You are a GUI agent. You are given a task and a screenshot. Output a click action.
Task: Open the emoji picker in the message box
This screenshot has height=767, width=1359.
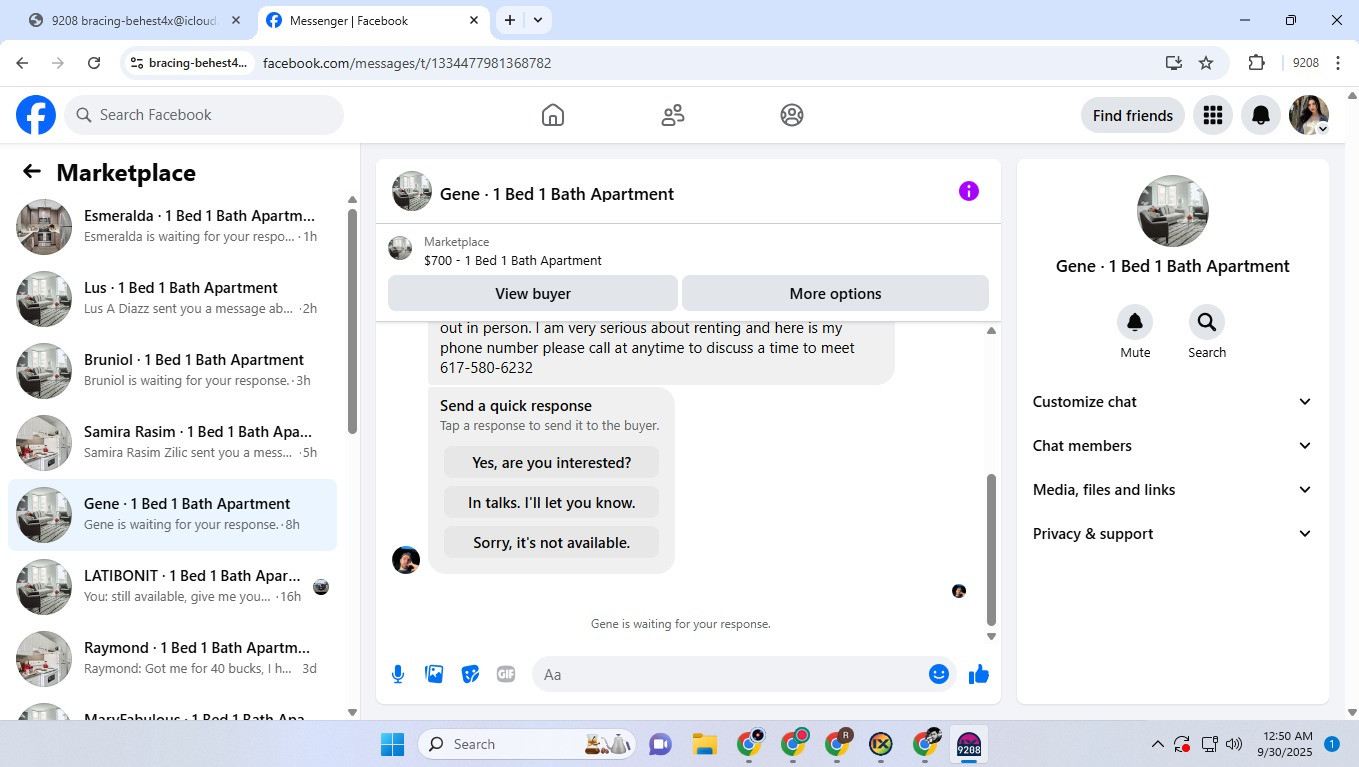[938, 674]
